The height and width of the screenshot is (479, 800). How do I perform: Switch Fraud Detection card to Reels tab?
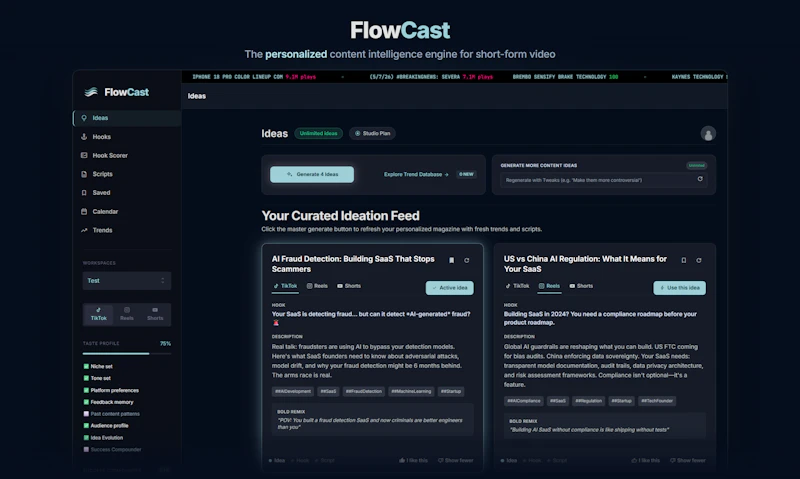click(x=317, y=286)
